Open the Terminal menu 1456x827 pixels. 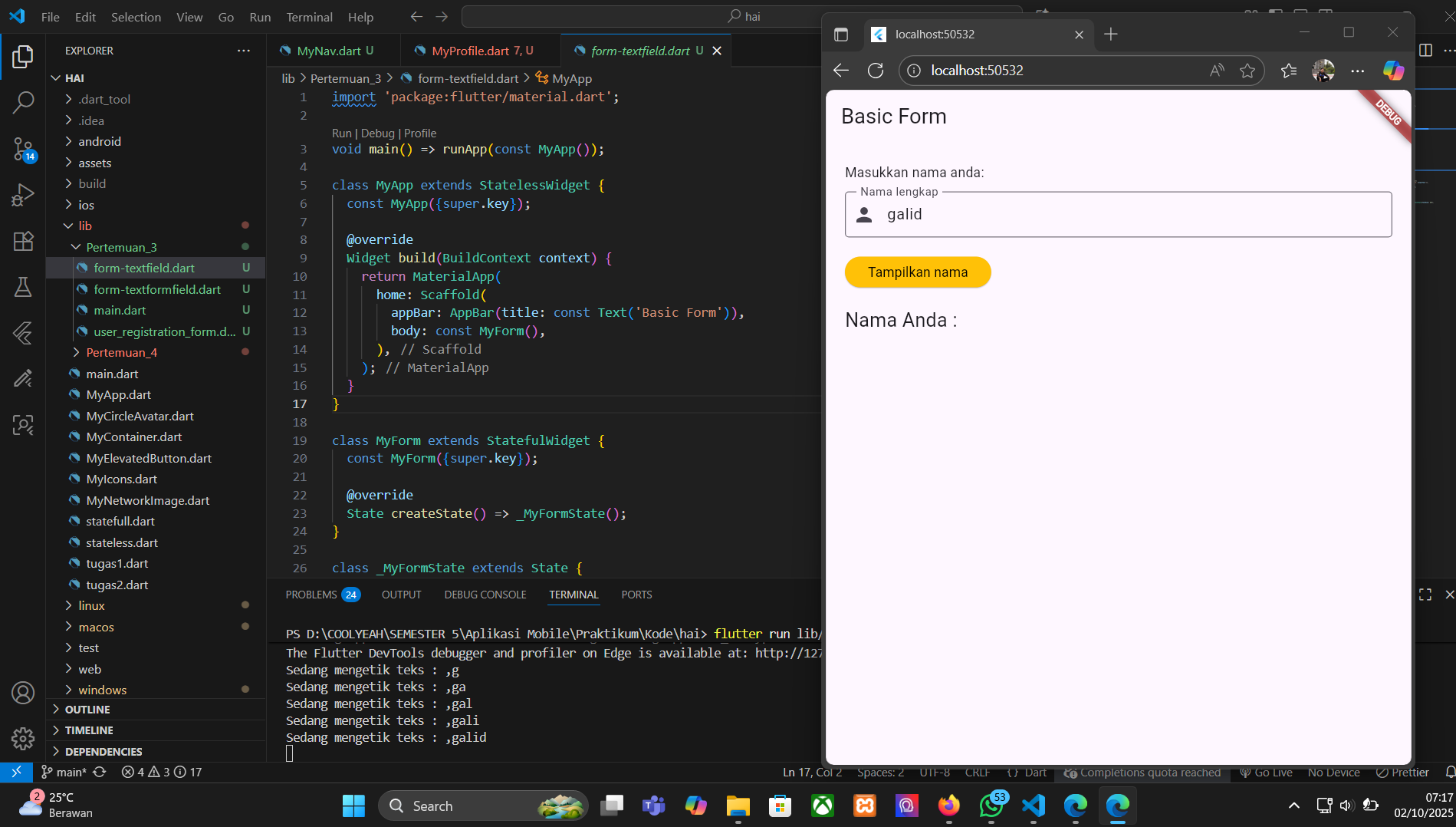[309, 17]
